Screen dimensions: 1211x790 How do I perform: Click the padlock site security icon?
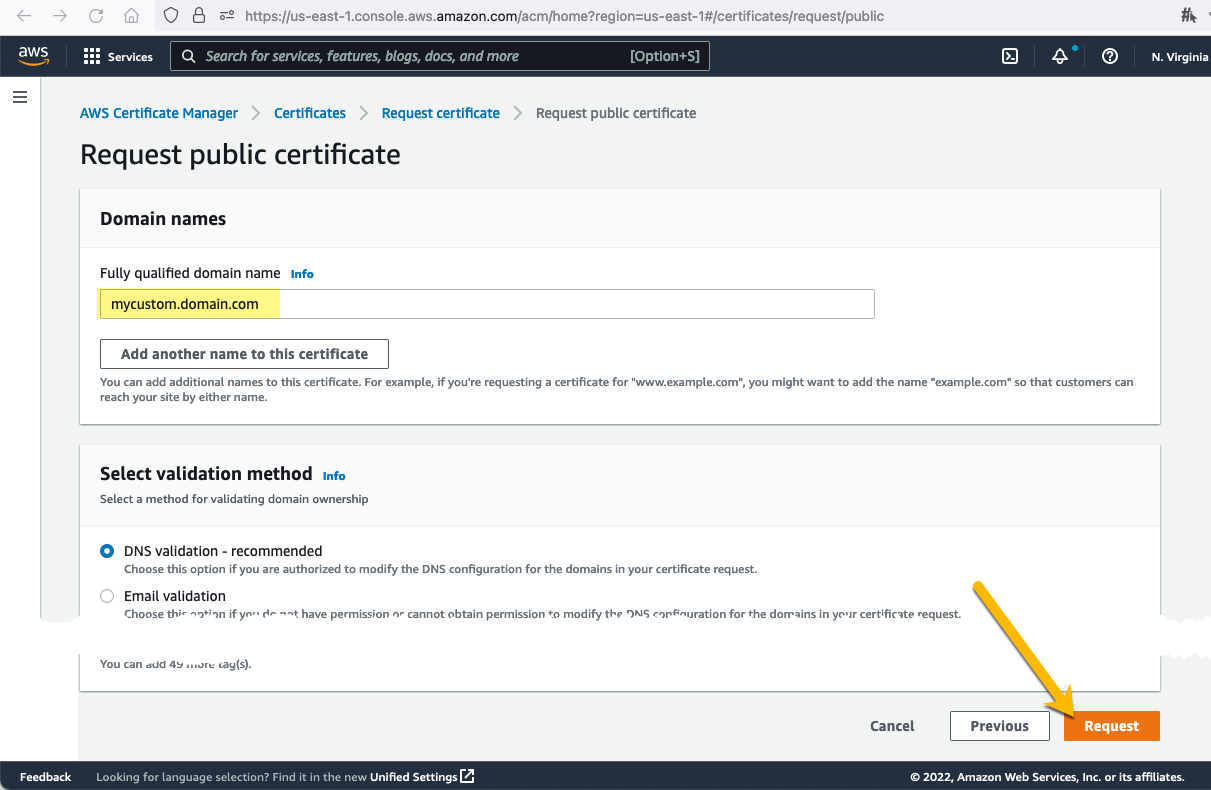tap(199, 16)
